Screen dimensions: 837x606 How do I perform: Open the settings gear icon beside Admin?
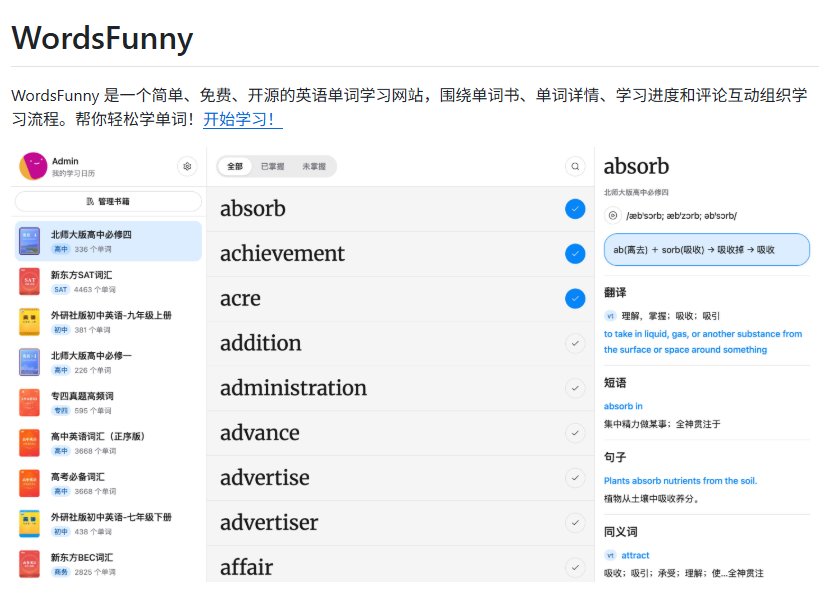[187, 167]
